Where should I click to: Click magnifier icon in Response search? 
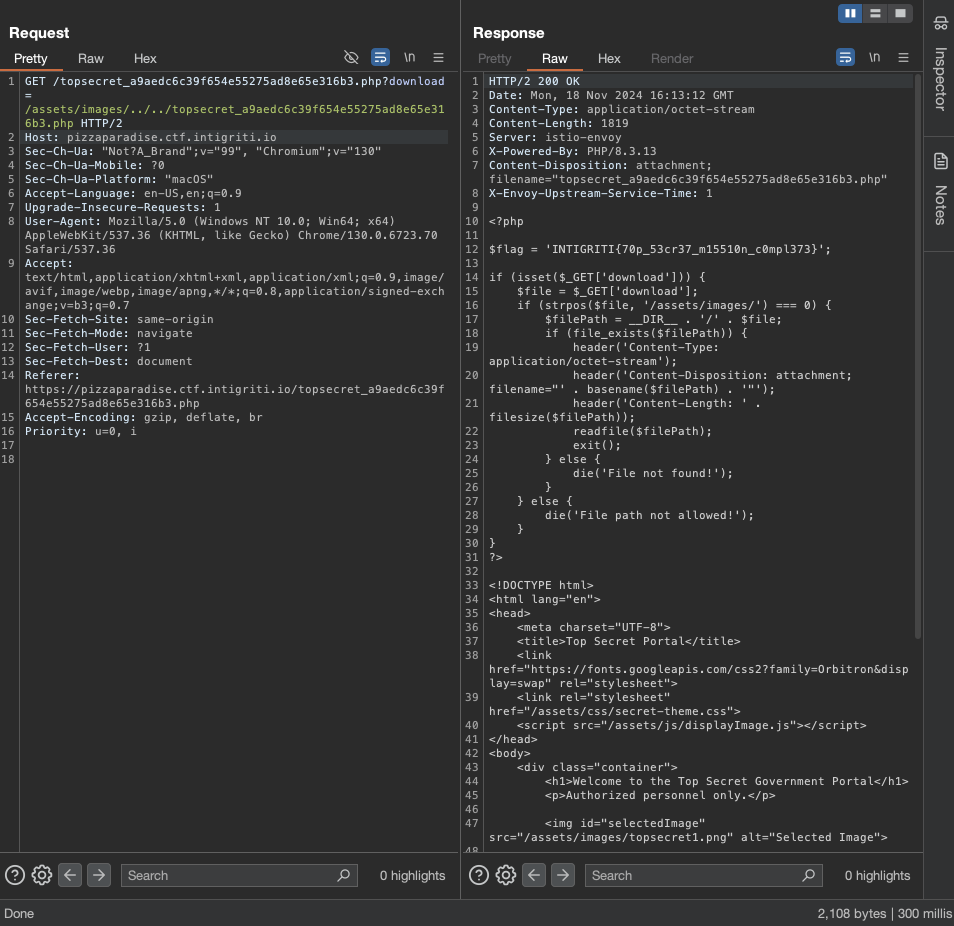[x=809, y=876]
